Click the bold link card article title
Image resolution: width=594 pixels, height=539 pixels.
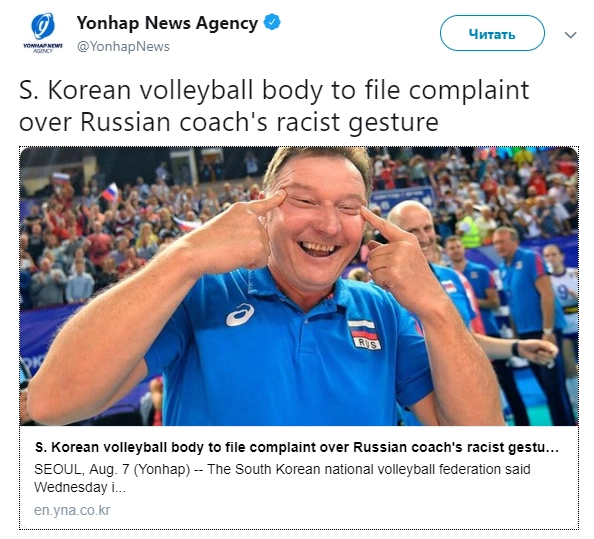[x=297, y=447]
